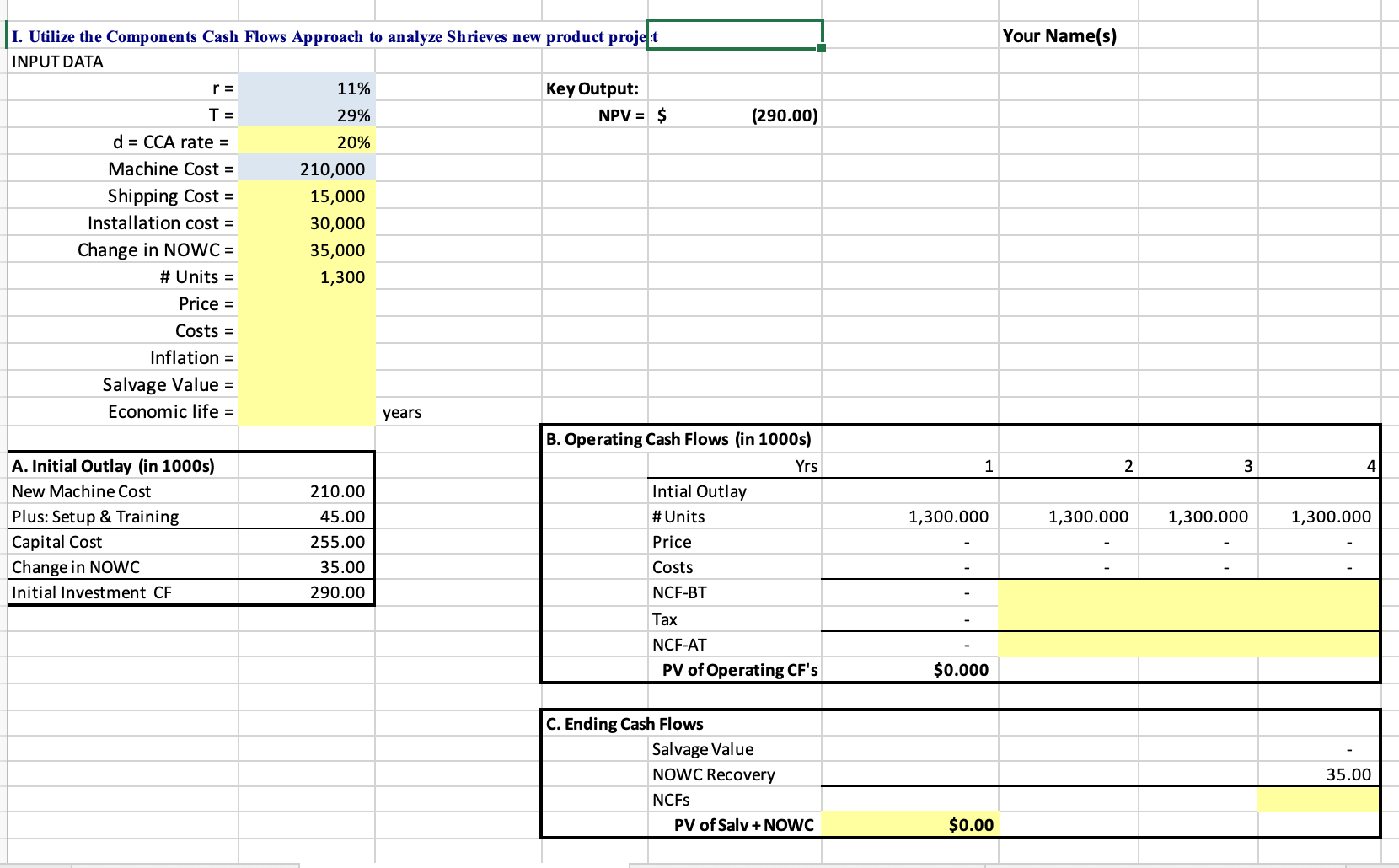Click the Change in NOWC value 35.00 in section A
1399x868 pixels.
pos(307,567)
